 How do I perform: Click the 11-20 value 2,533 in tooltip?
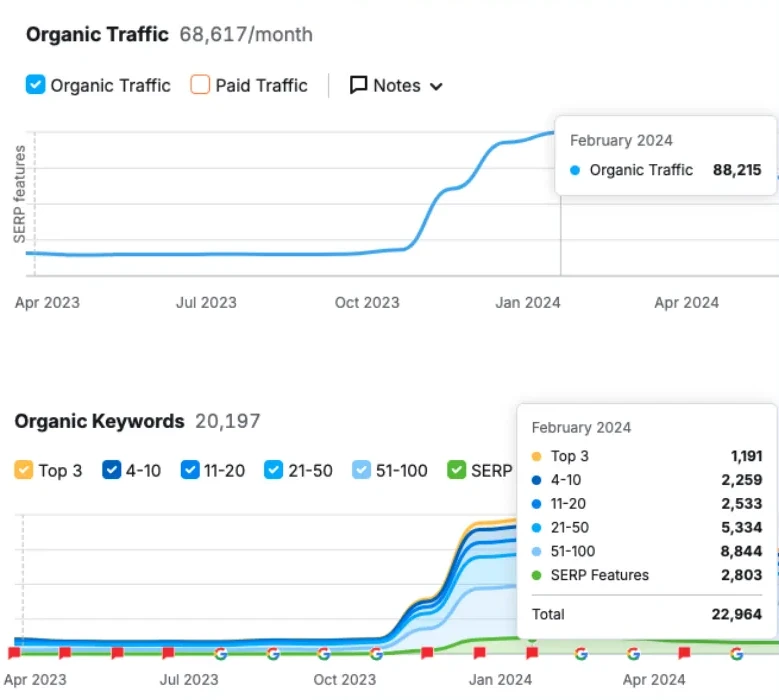click(742, 503)
